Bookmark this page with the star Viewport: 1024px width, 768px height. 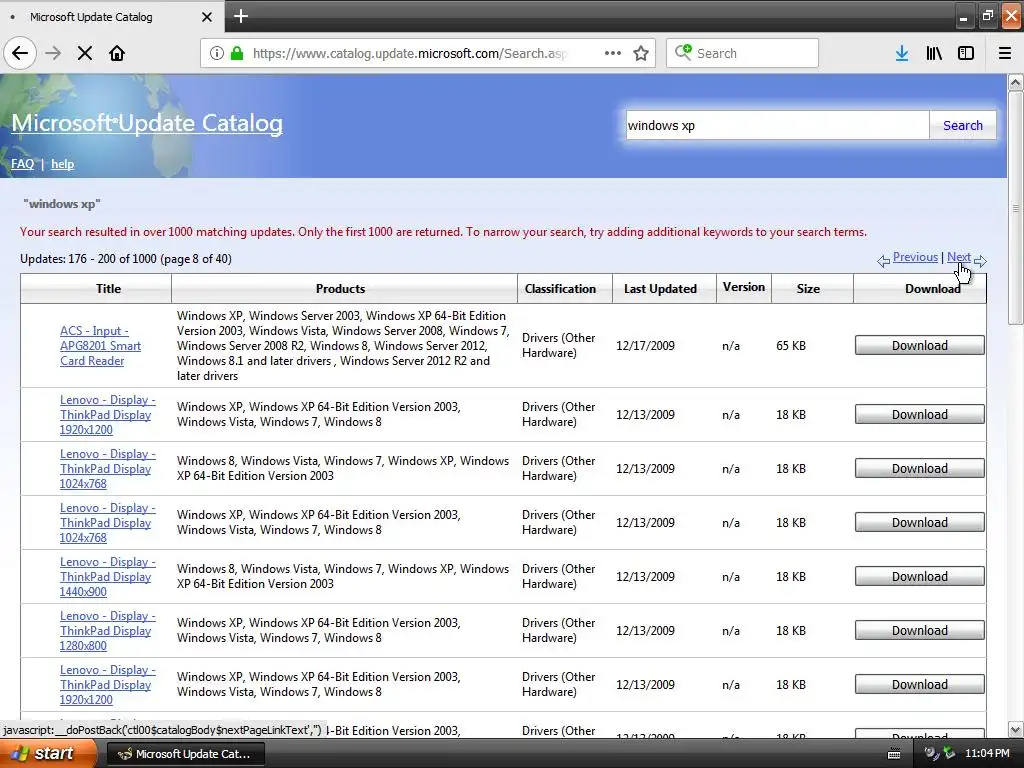click(x=641, y=53)
